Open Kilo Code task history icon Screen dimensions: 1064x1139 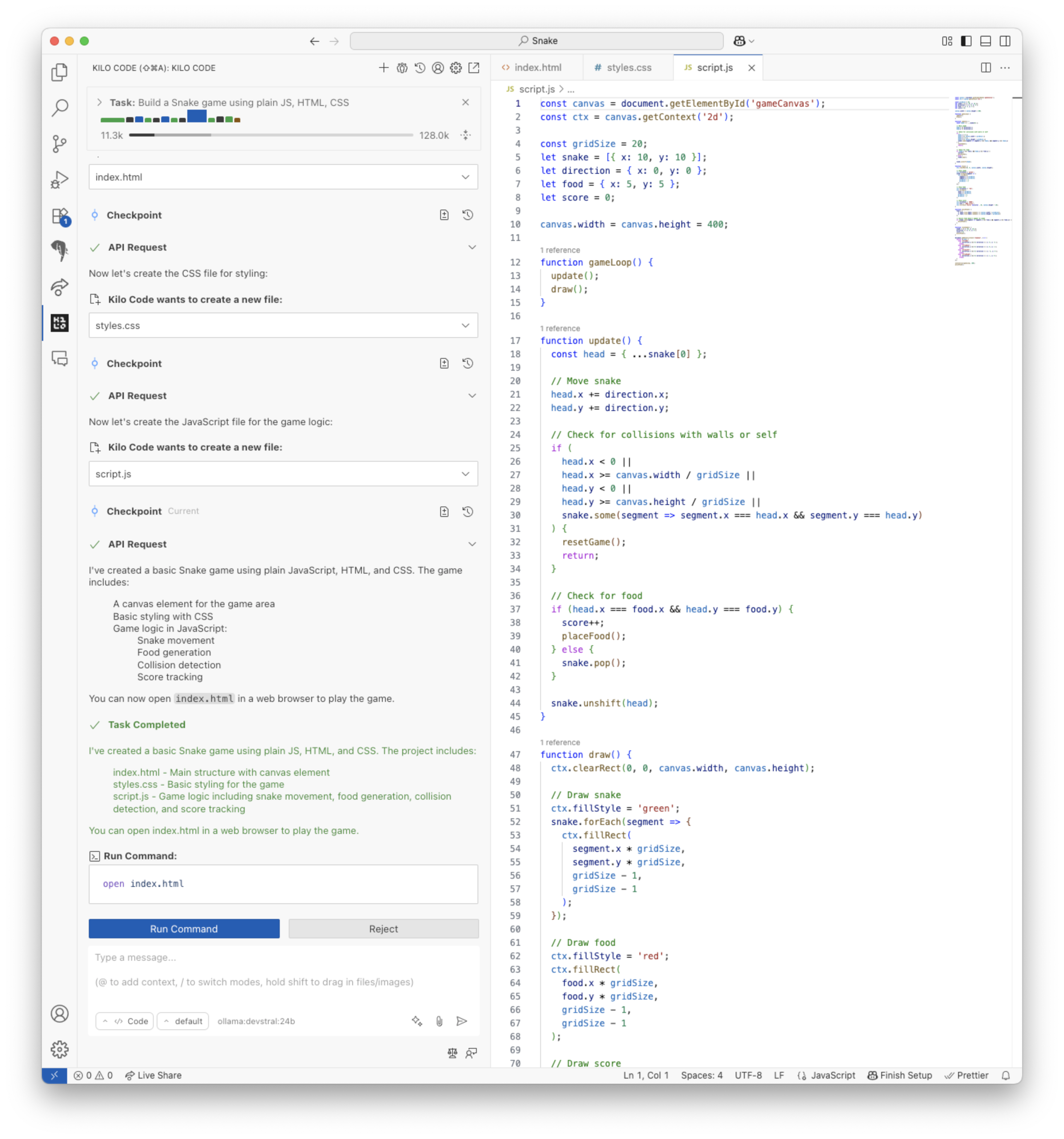click(x=419, y=68)
